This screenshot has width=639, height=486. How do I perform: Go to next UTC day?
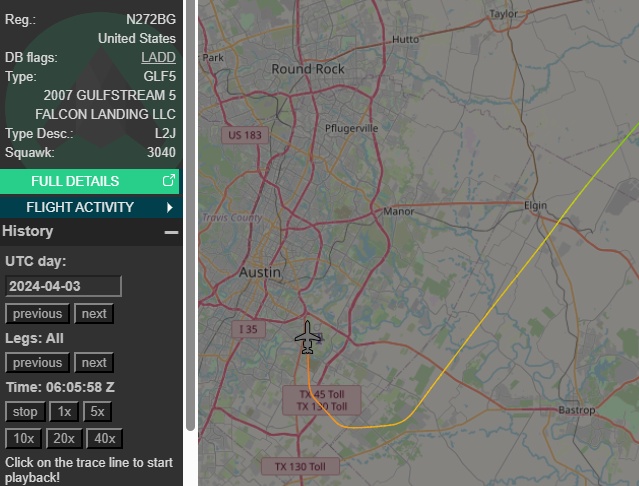pos(94,314)
